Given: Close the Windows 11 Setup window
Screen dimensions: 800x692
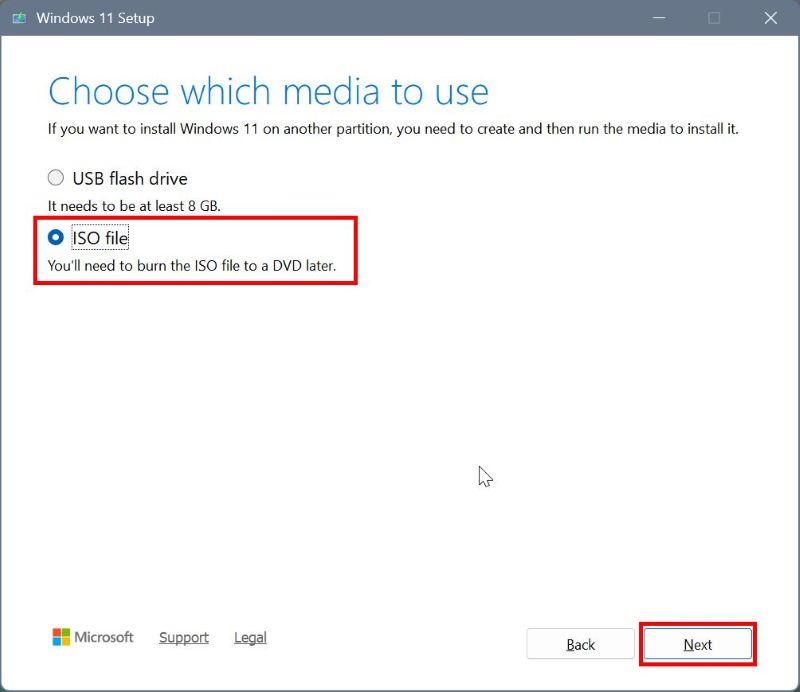Looking at the screenshot, I should pos(770,18).
